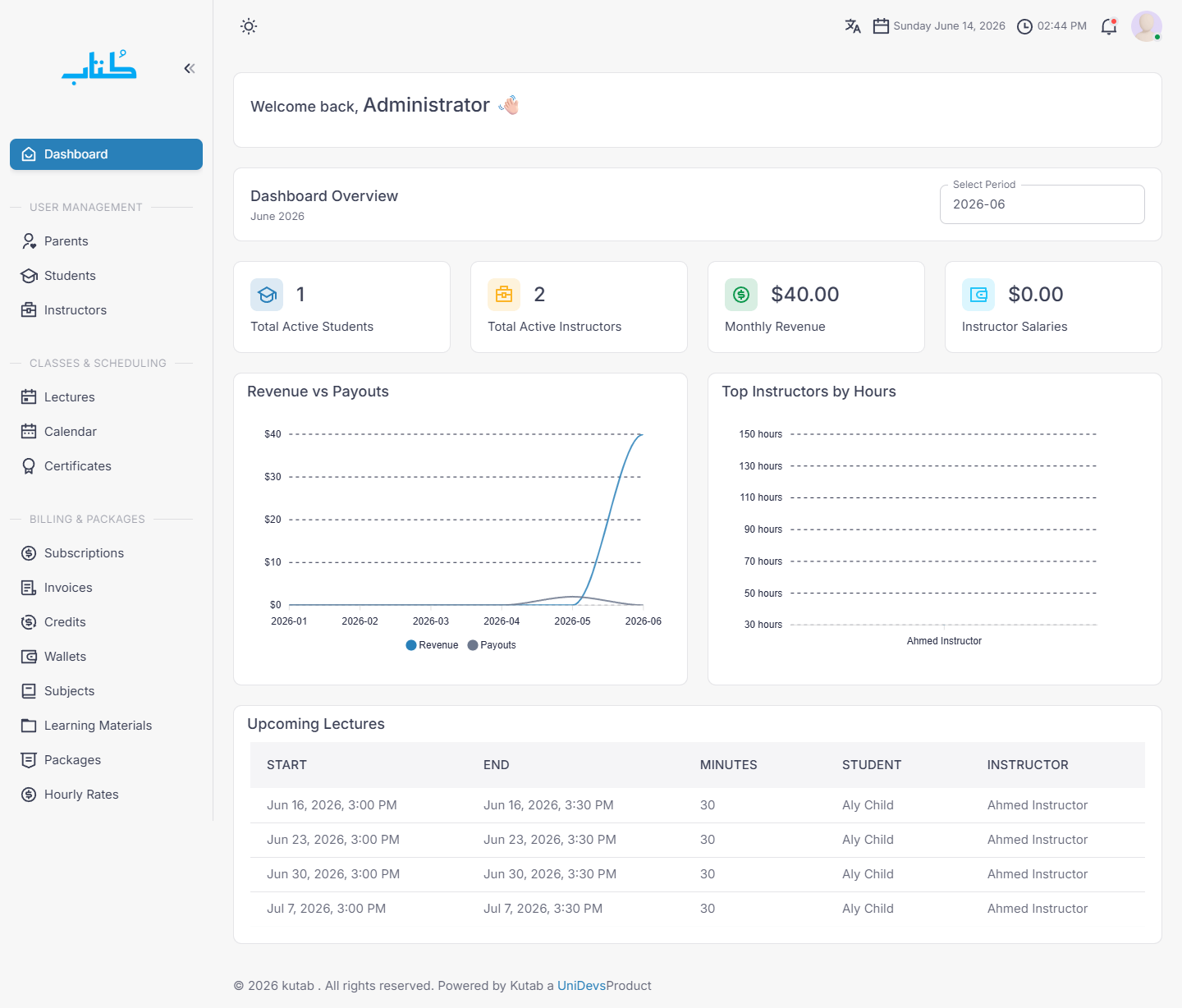Click the Total Active Instructors briefcase icon

504,295
